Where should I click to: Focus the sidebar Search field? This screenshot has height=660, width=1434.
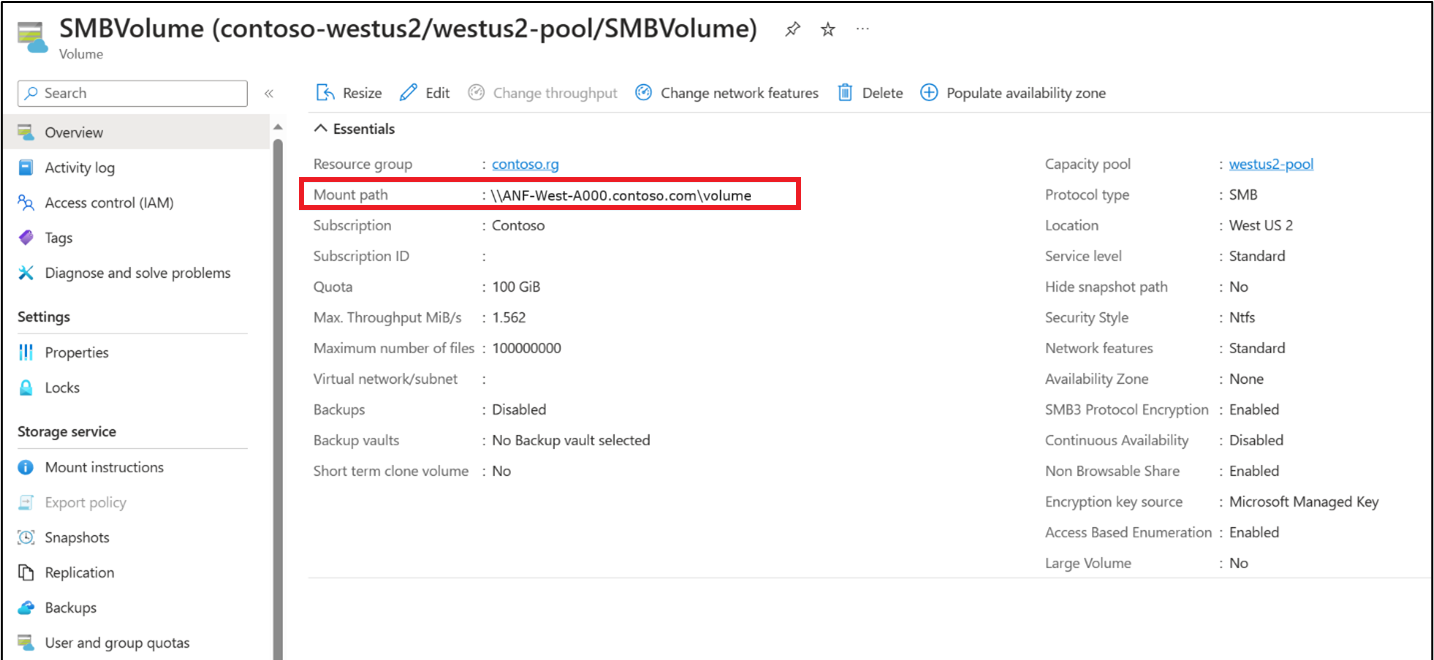point(132,93)
